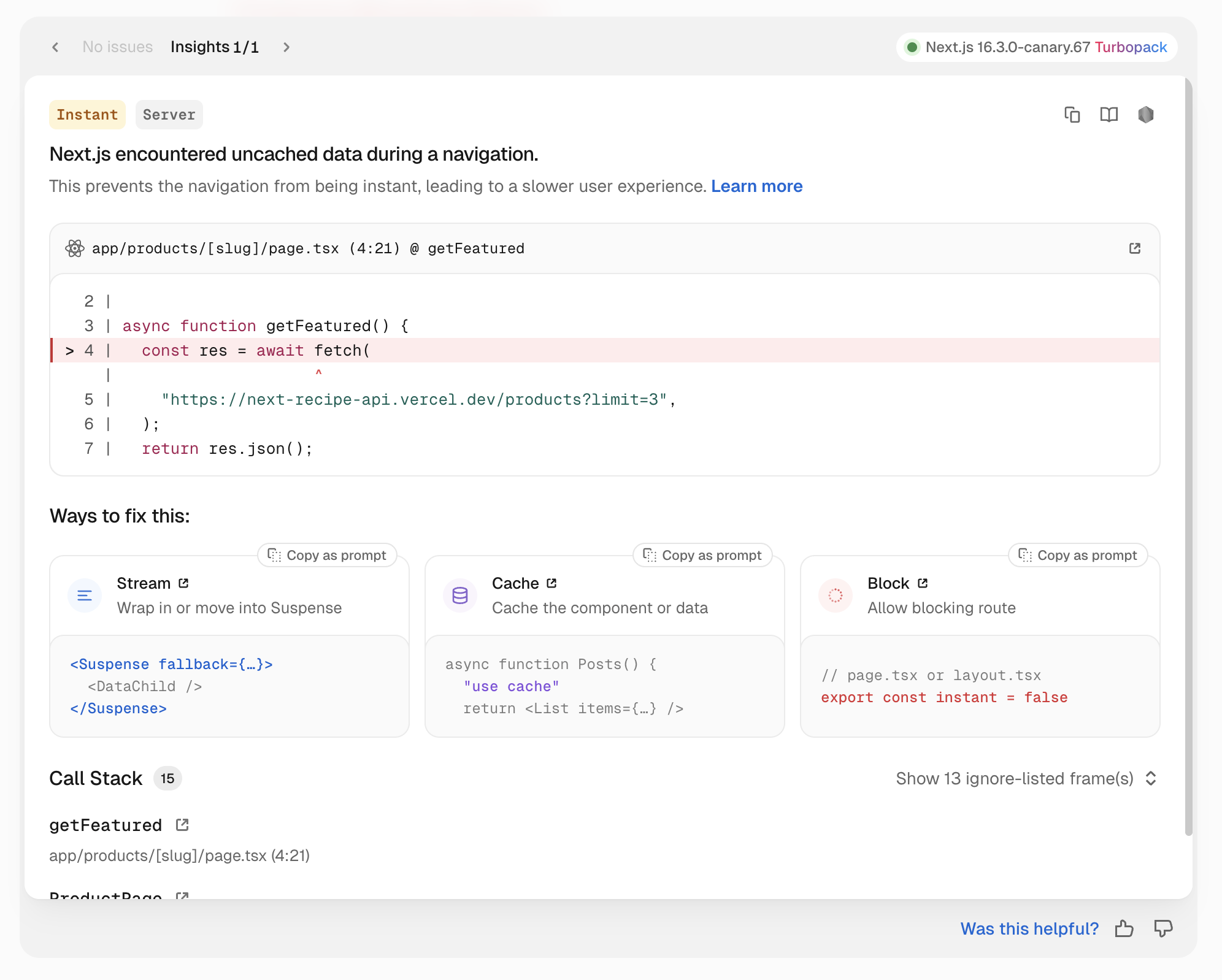The width and height of the screenshot is (1222, 980).
Task: Click export const instant = false snippet
Action: click(x=945, y=698)
